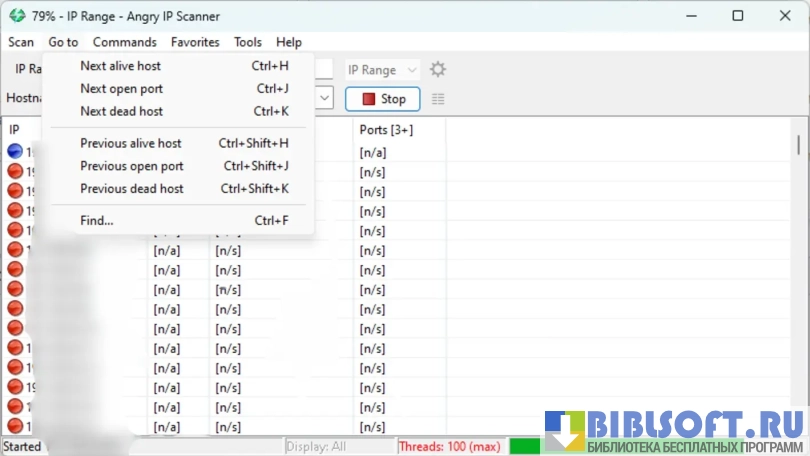The height and width of the screenshot is (456, 810).
Task: Click the blue alive host icon
Action: [15, 151]
